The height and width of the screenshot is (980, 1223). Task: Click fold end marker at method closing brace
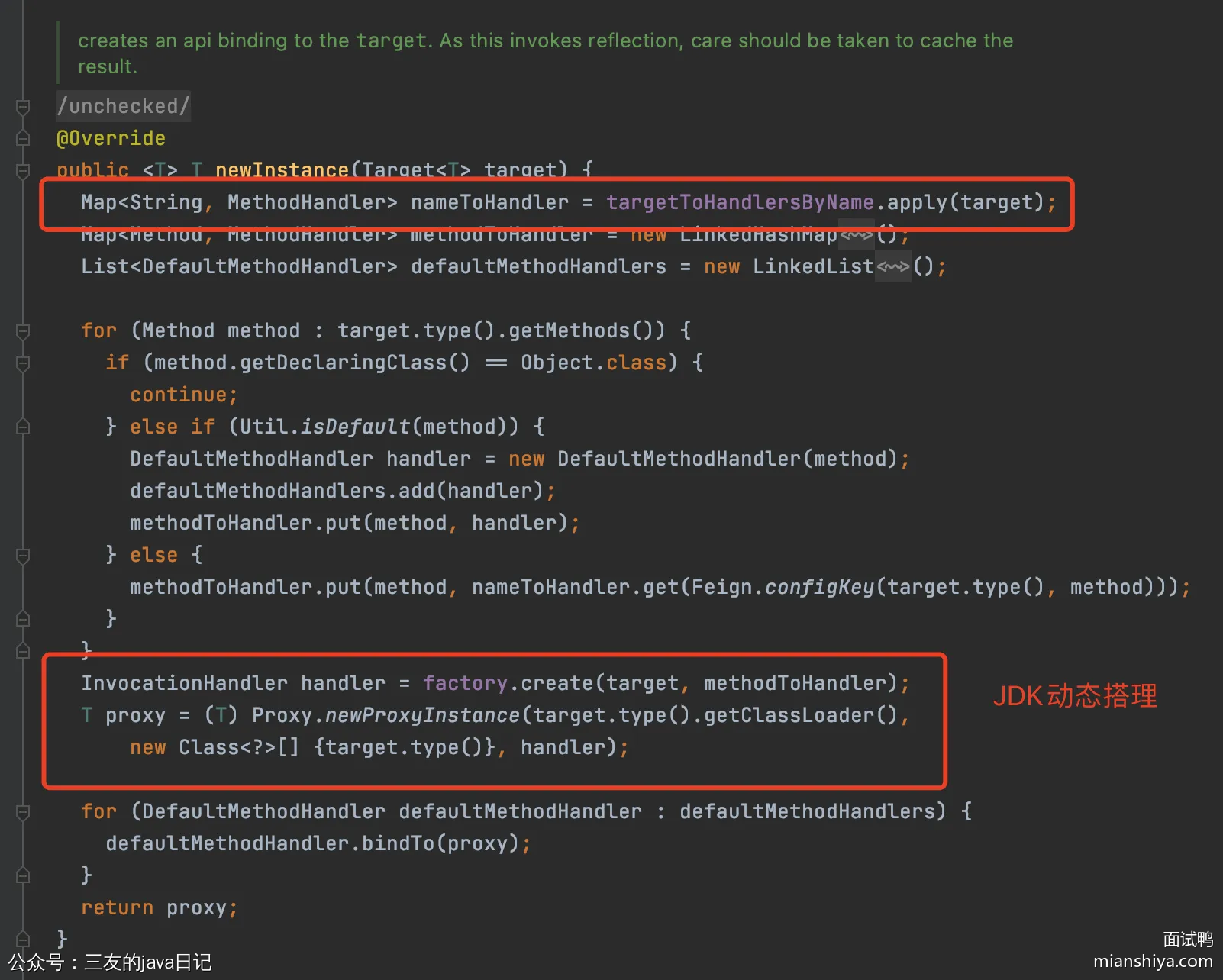pyautogui.click(x=23, y=939)
